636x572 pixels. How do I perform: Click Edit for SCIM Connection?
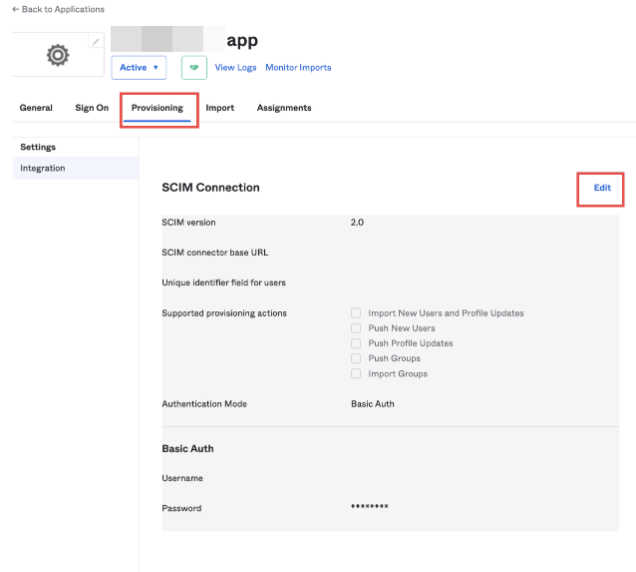coord(602,188)
